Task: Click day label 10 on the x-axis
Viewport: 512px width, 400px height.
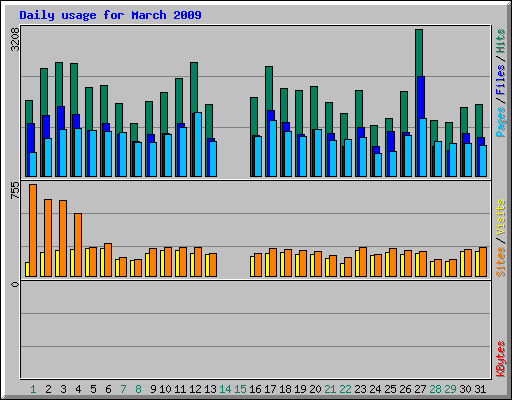Action: [x=165, y=389]
